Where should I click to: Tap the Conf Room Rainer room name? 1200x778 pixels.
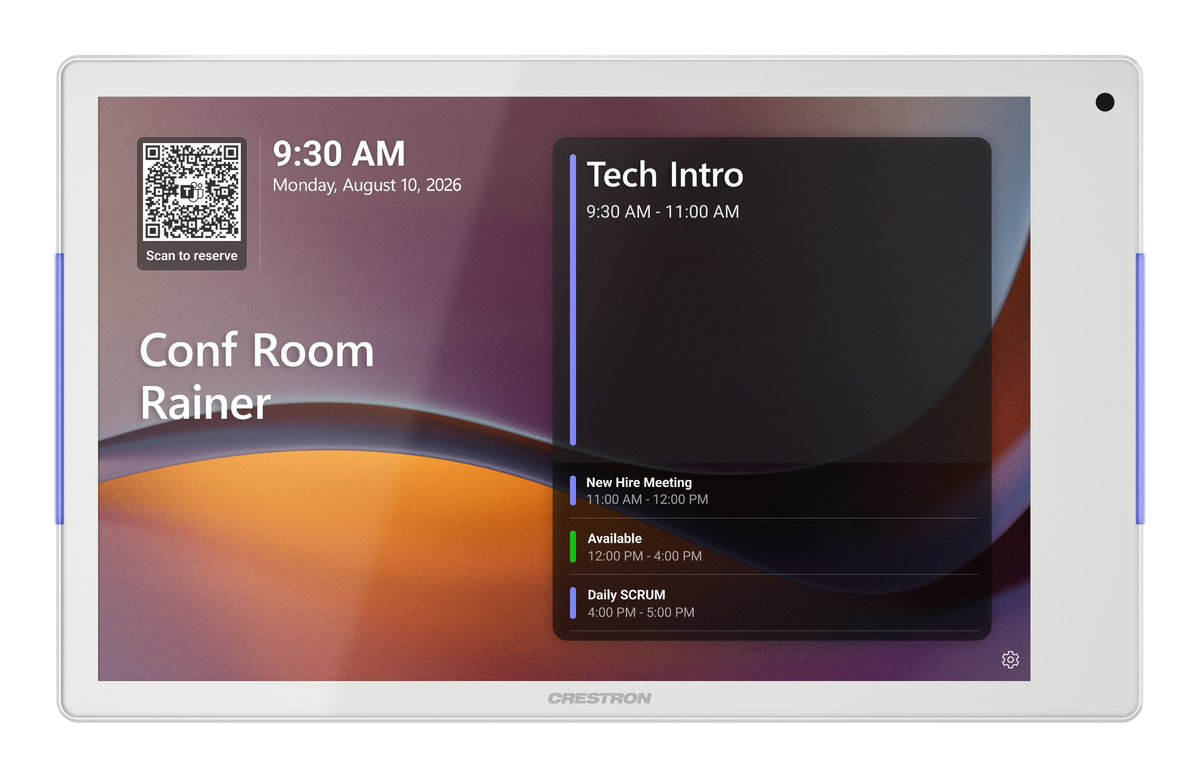256,376
